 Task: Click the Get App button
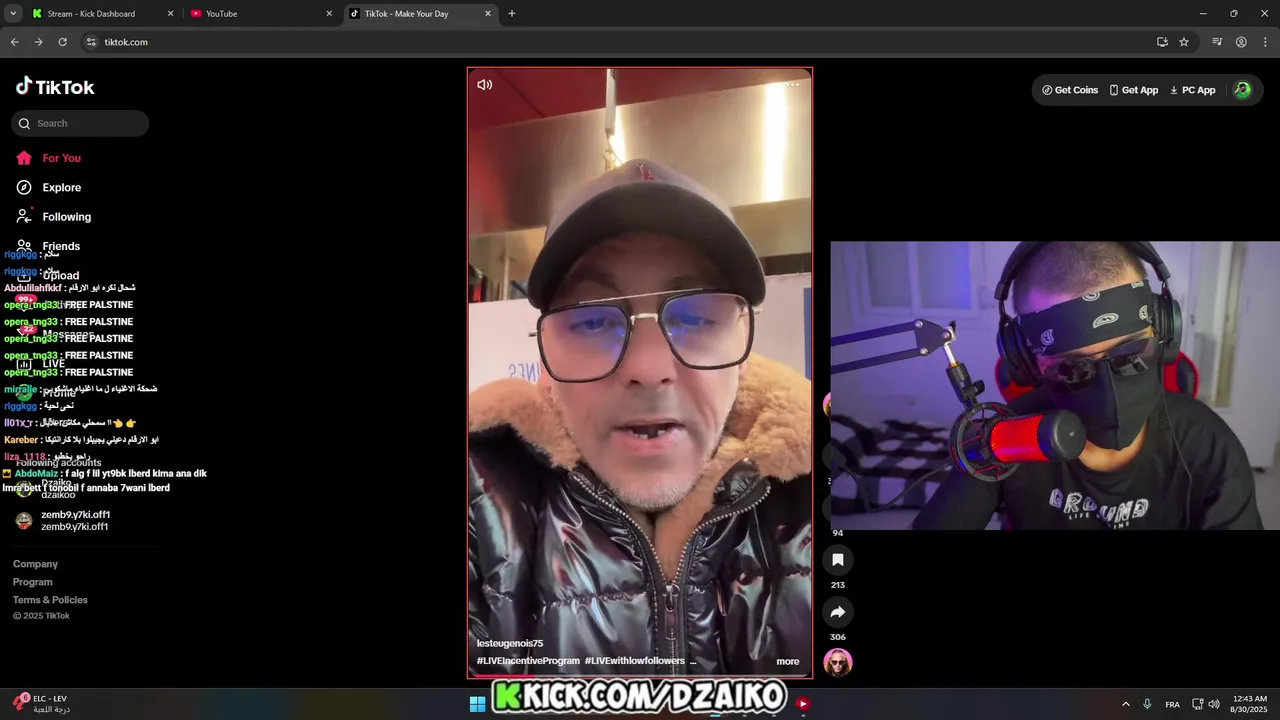1134,90
